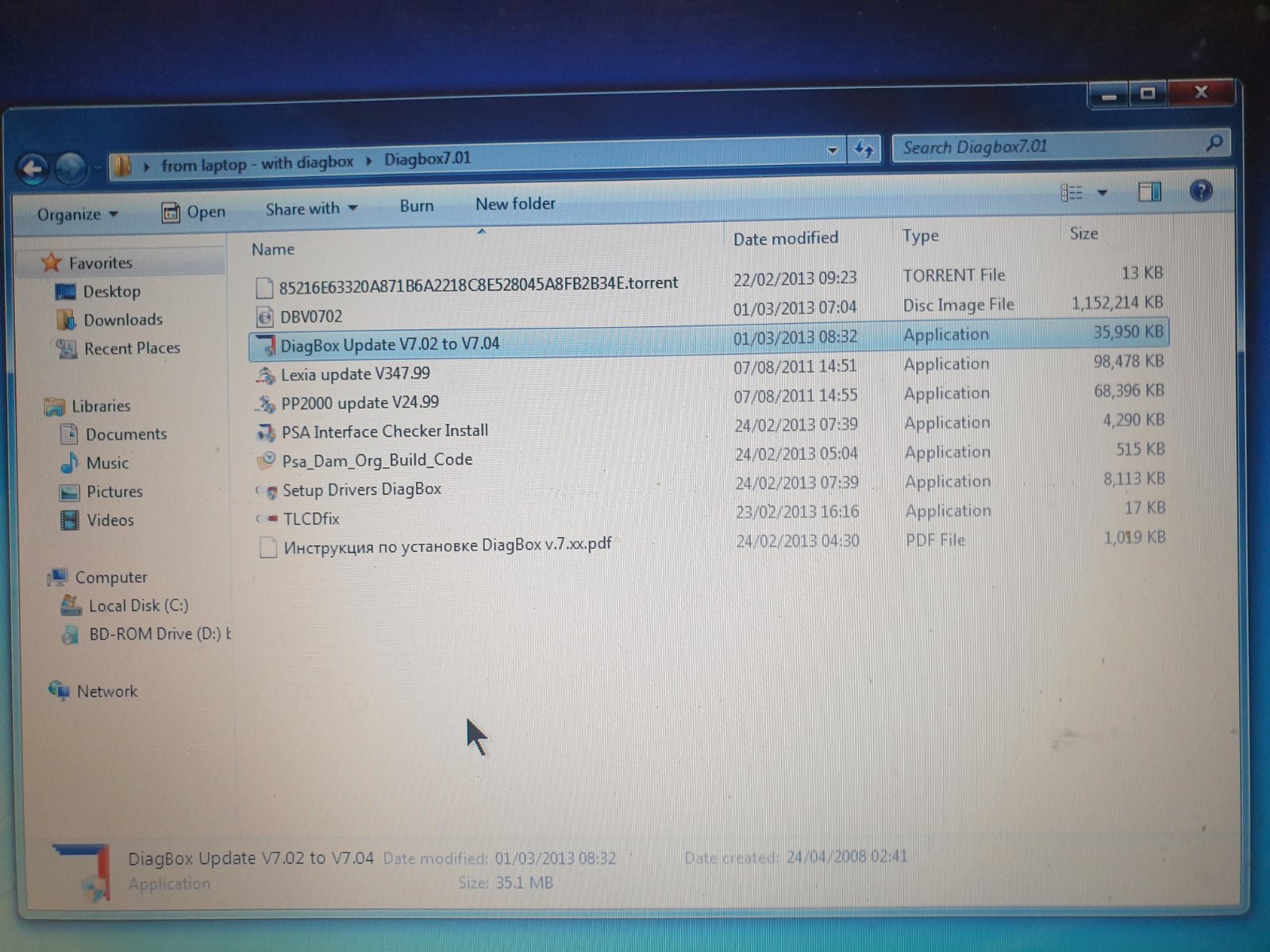
Task: Sort files by the Type column
Action: coord(920,236)
